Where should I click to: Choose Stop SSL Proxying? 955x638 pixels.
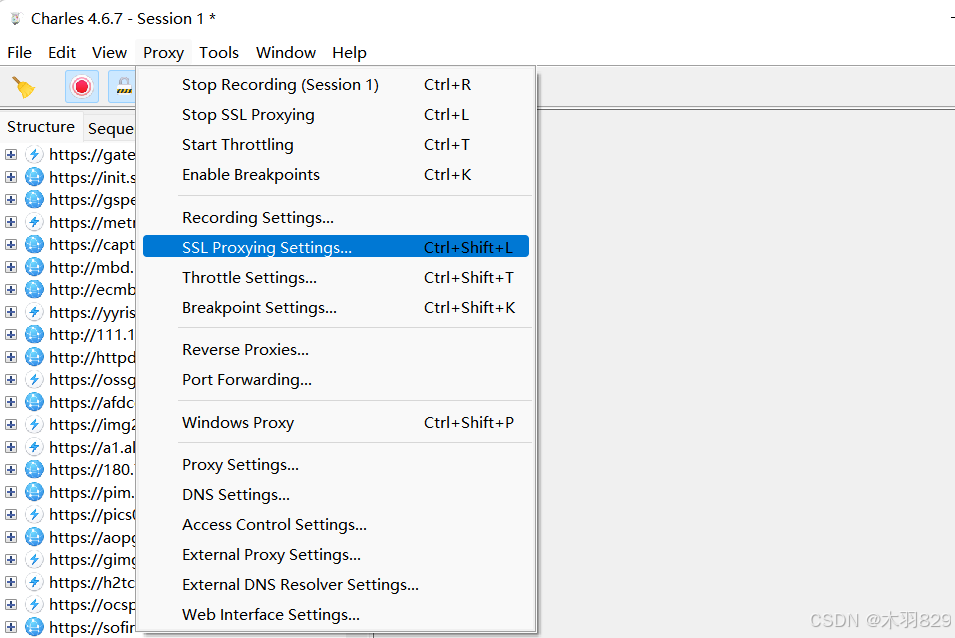(x=336, y=114)
